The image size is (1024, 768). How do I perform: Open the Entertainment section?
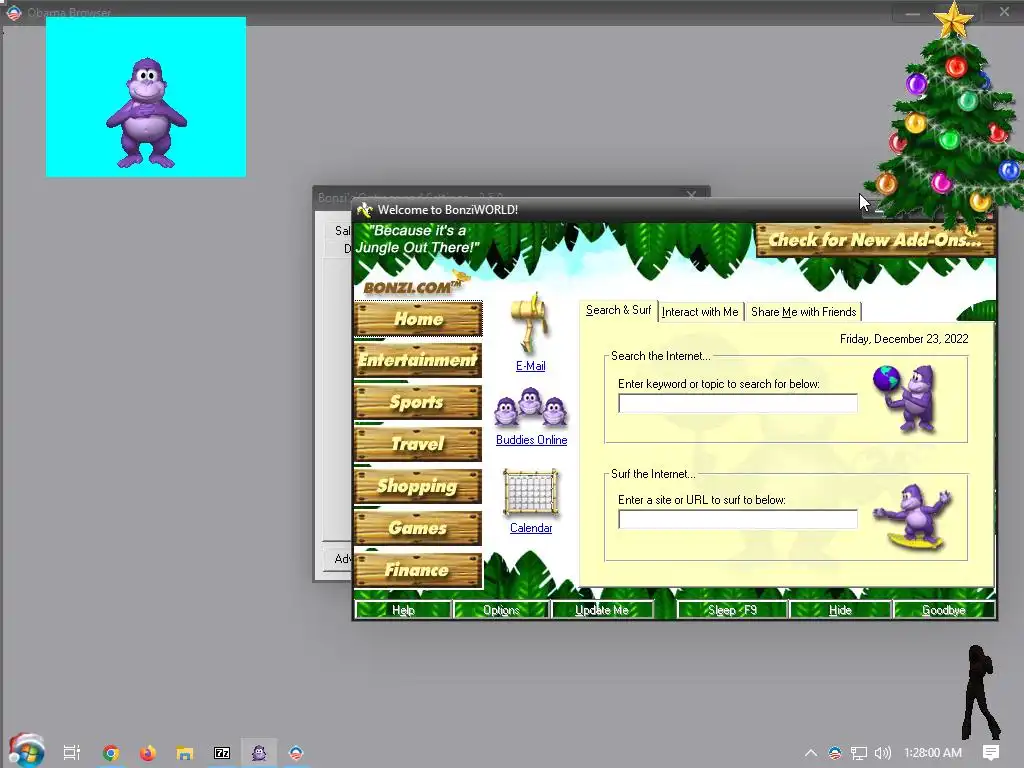418,360
